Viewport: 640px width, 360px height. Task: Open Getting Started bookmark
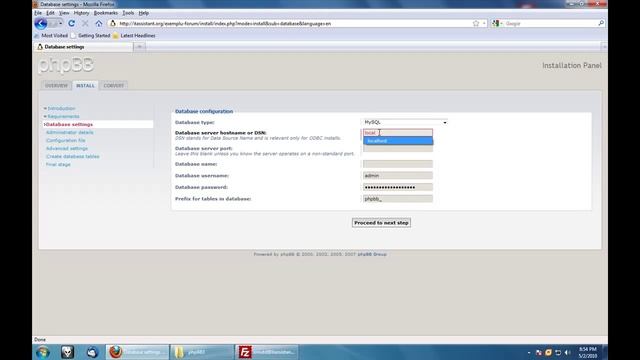tap(91, 36)
